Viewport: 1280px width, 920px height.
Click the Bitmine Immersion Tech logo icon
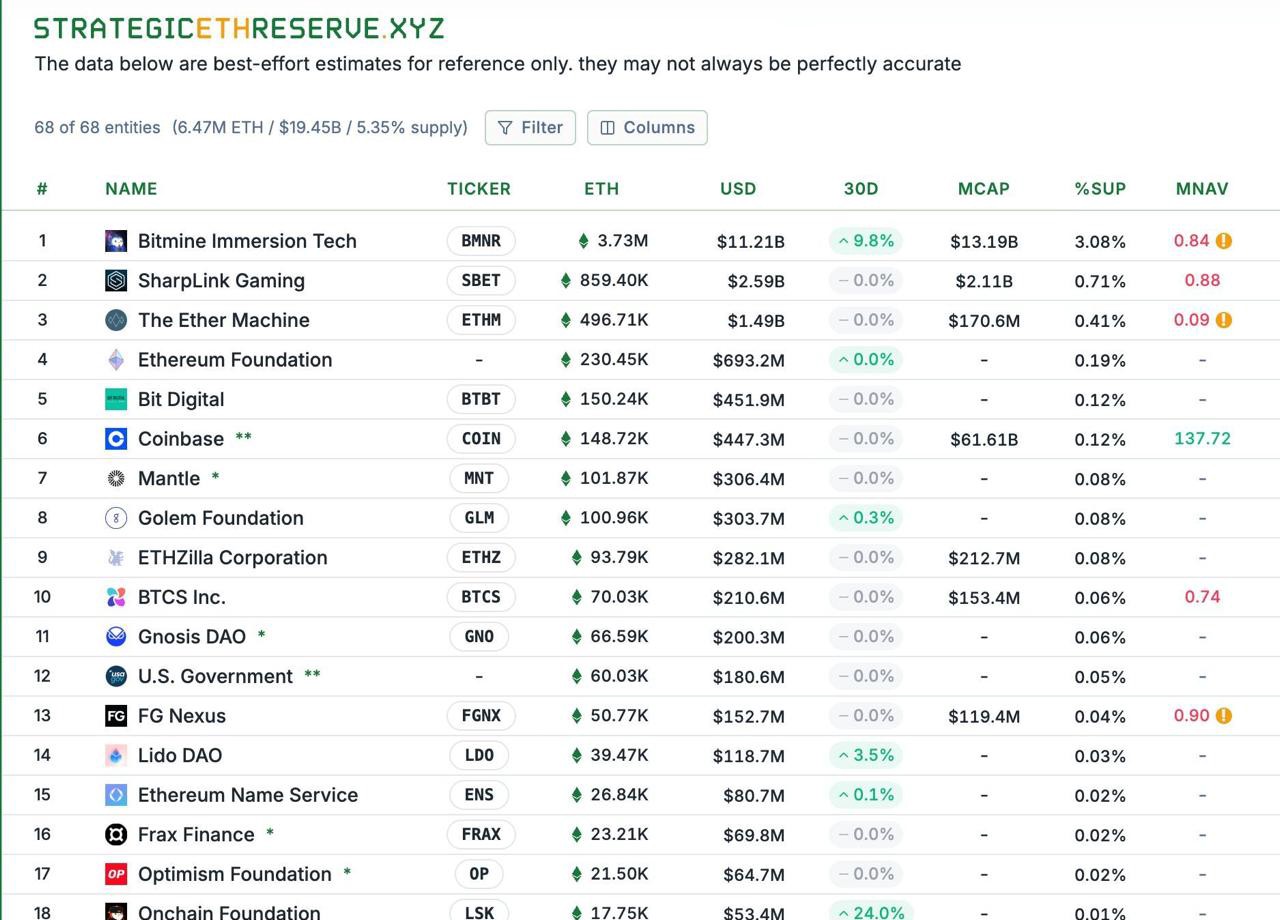click(x=116, y=241)
